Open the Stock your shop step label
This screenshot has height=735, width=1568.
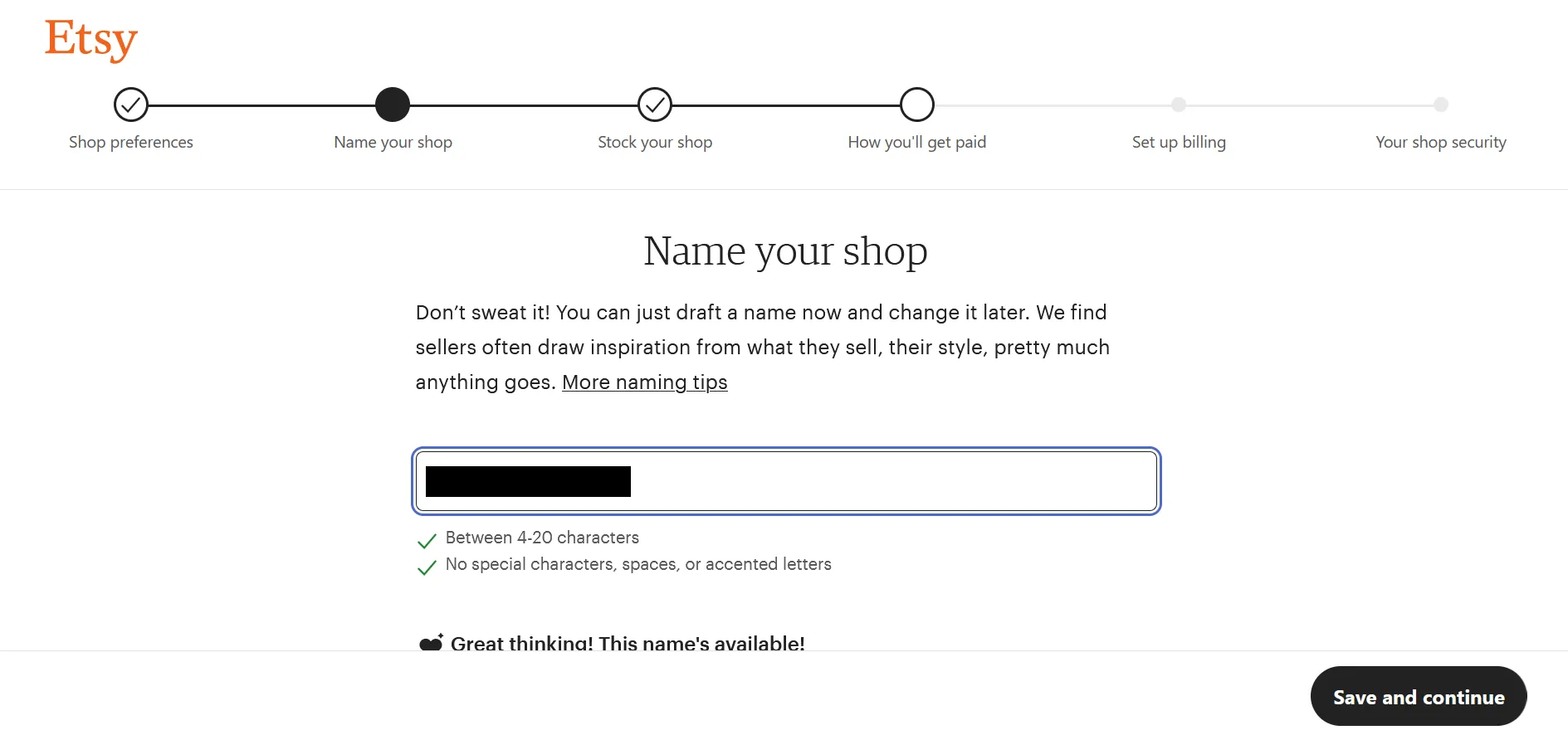(655, 142)
